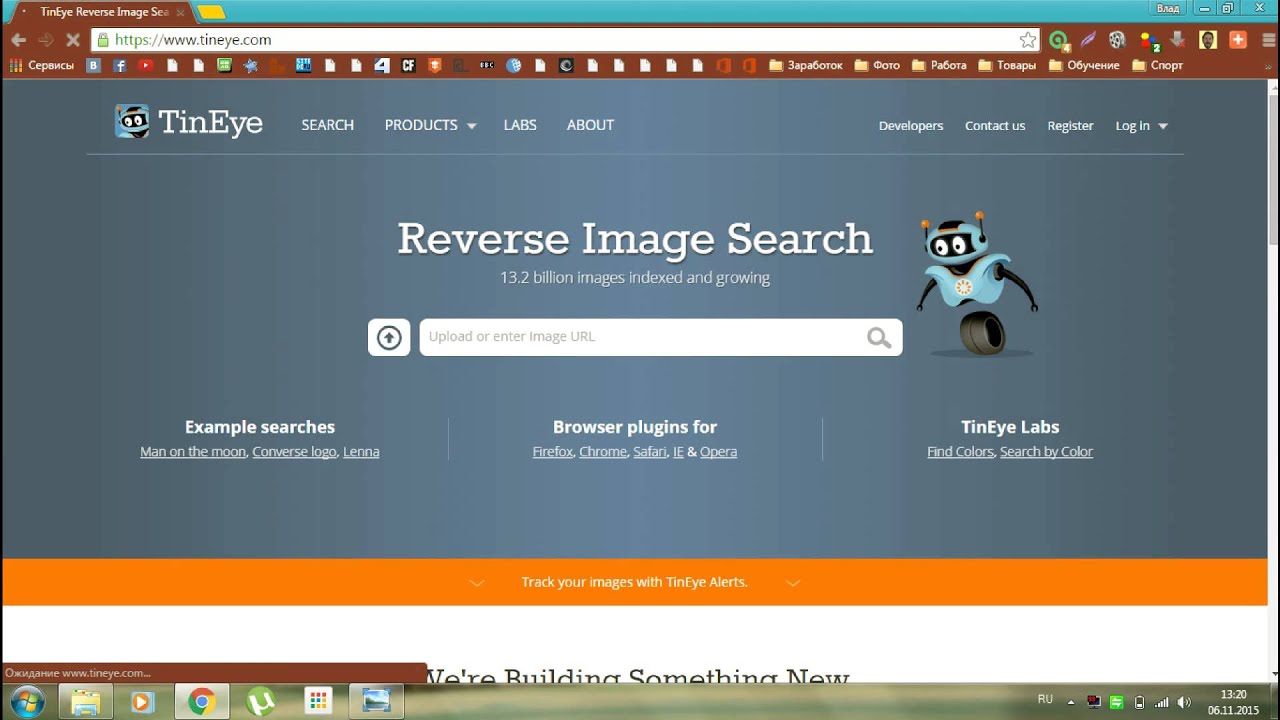Image resolution: width=1280 pixels, height=720 pixels.
Task: Open the Facebook bookmark icon
Action: point(120,66)
